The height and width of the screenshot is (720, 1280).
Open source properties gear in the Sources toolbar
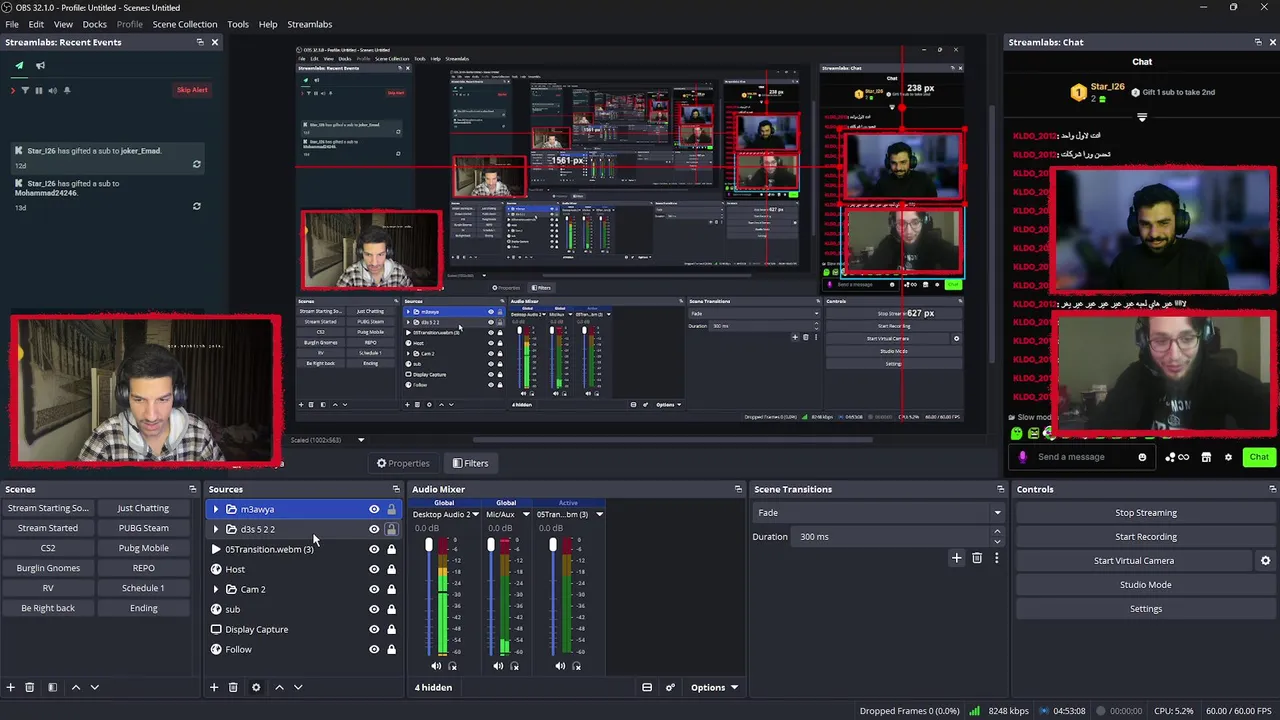pos(256,687)
